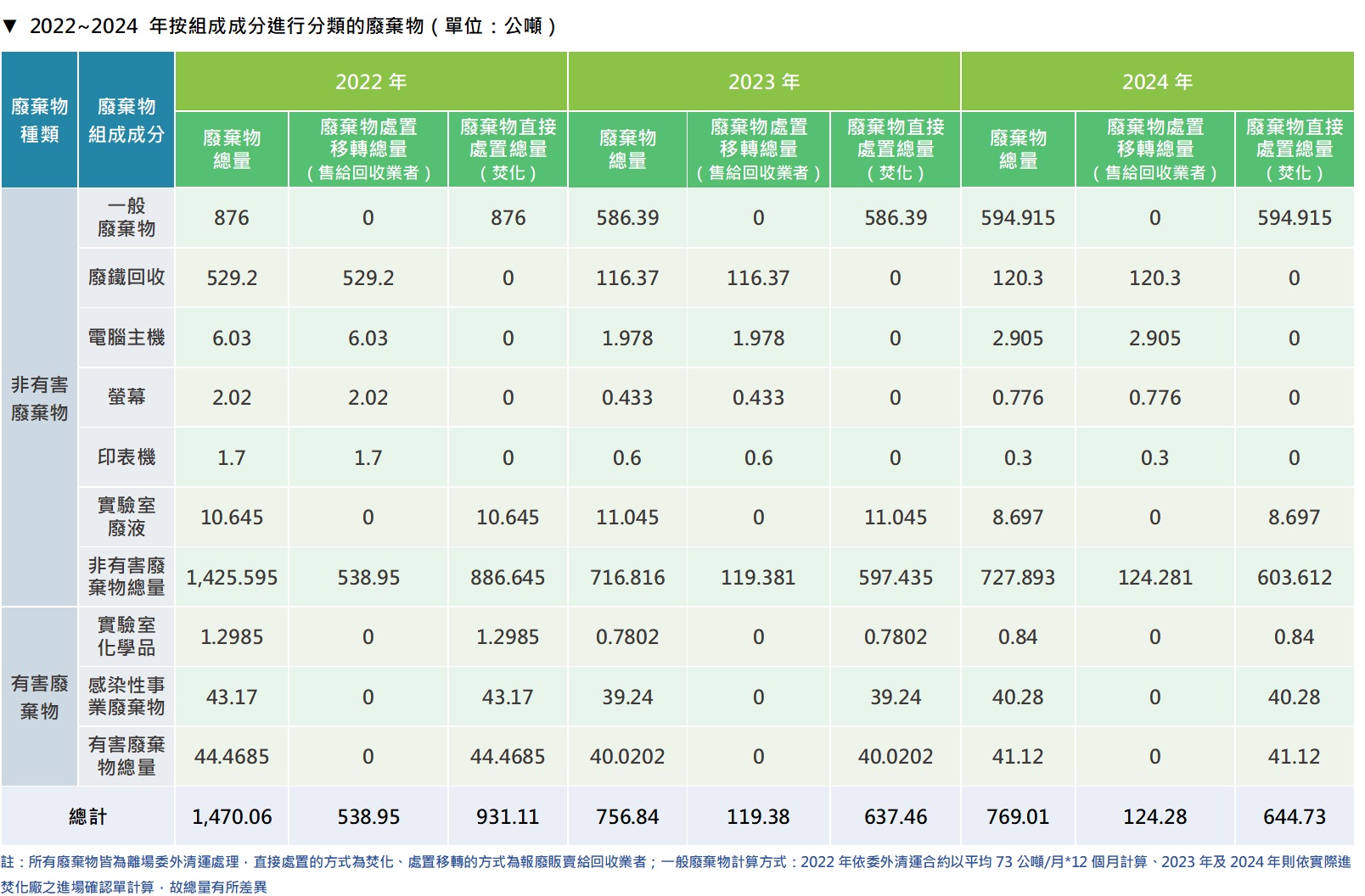Select the 非有害廢棄物總量 subtotal row label
Screen dimensions: 1365x896
126,577
